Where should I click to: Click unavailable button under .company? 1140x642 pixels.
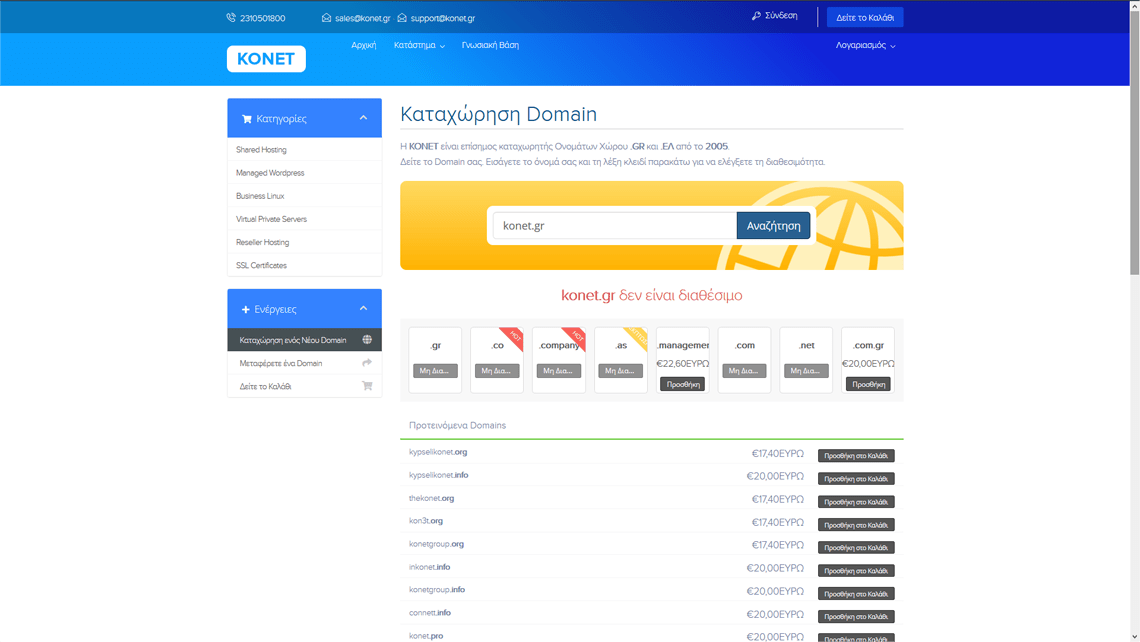pyautogui.click(x=558, y=371)
